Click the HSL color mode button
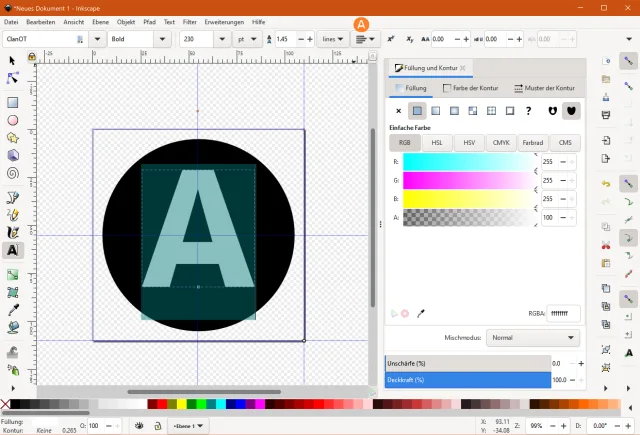Viewport: 640px width, 435px height. (x=437, y=143)
